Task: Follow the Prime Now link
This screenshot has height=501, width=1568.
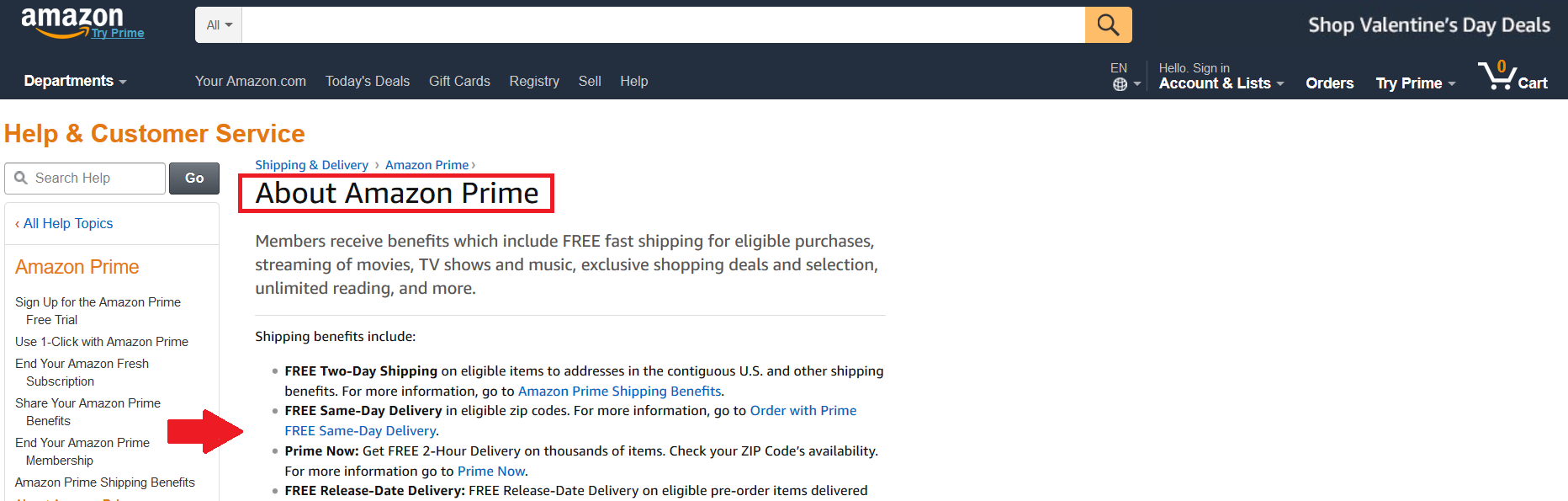Action: click(491, 472)
